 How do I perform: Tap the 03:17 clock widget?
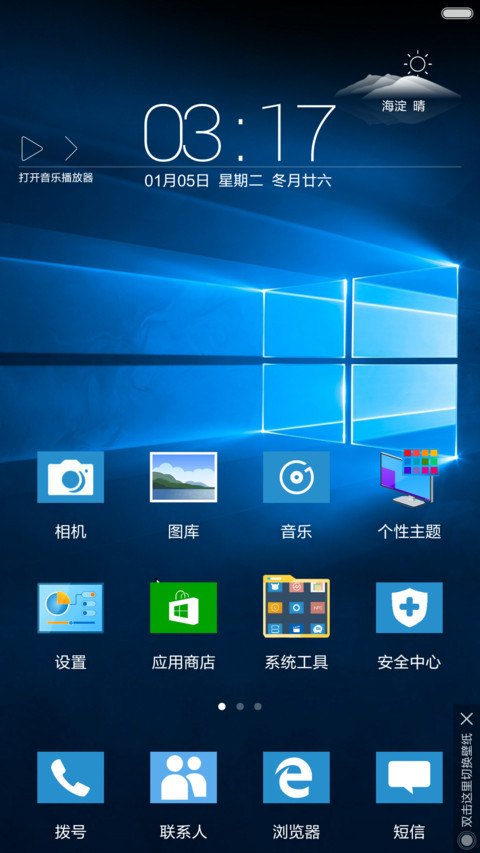[x=239, y=132]
